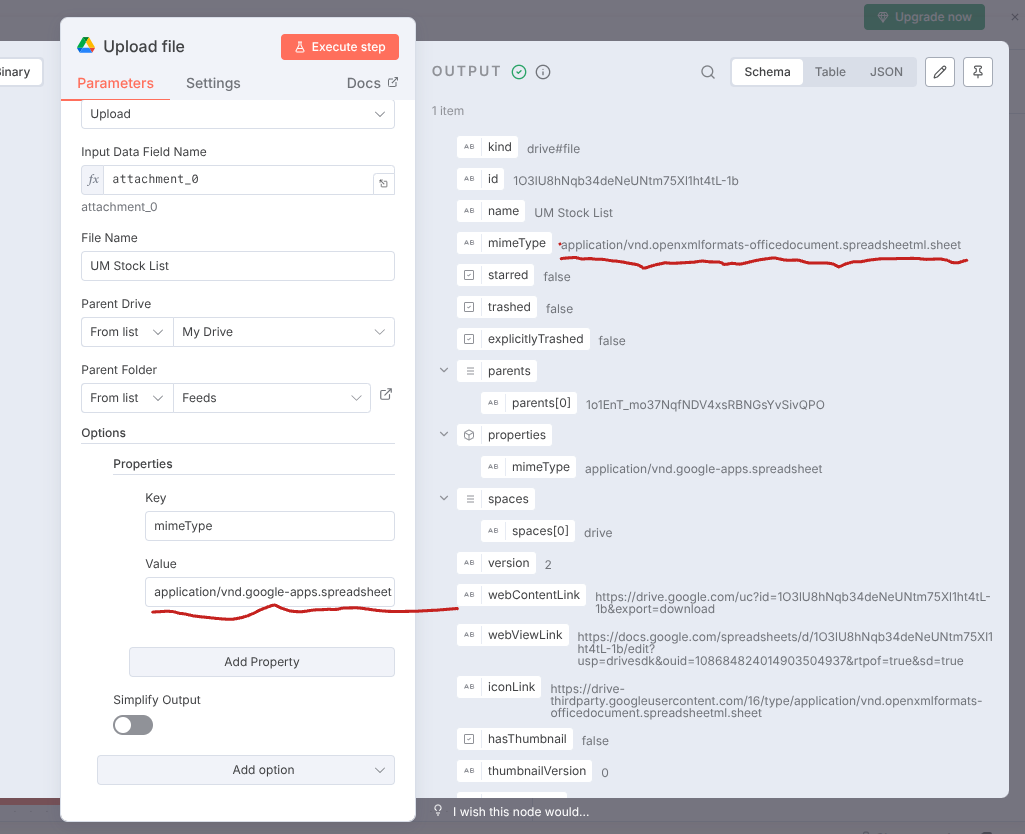
Task: Click the search icon in the OUTPUT panel
Action: pyautogui.click(x=708, y=72)
